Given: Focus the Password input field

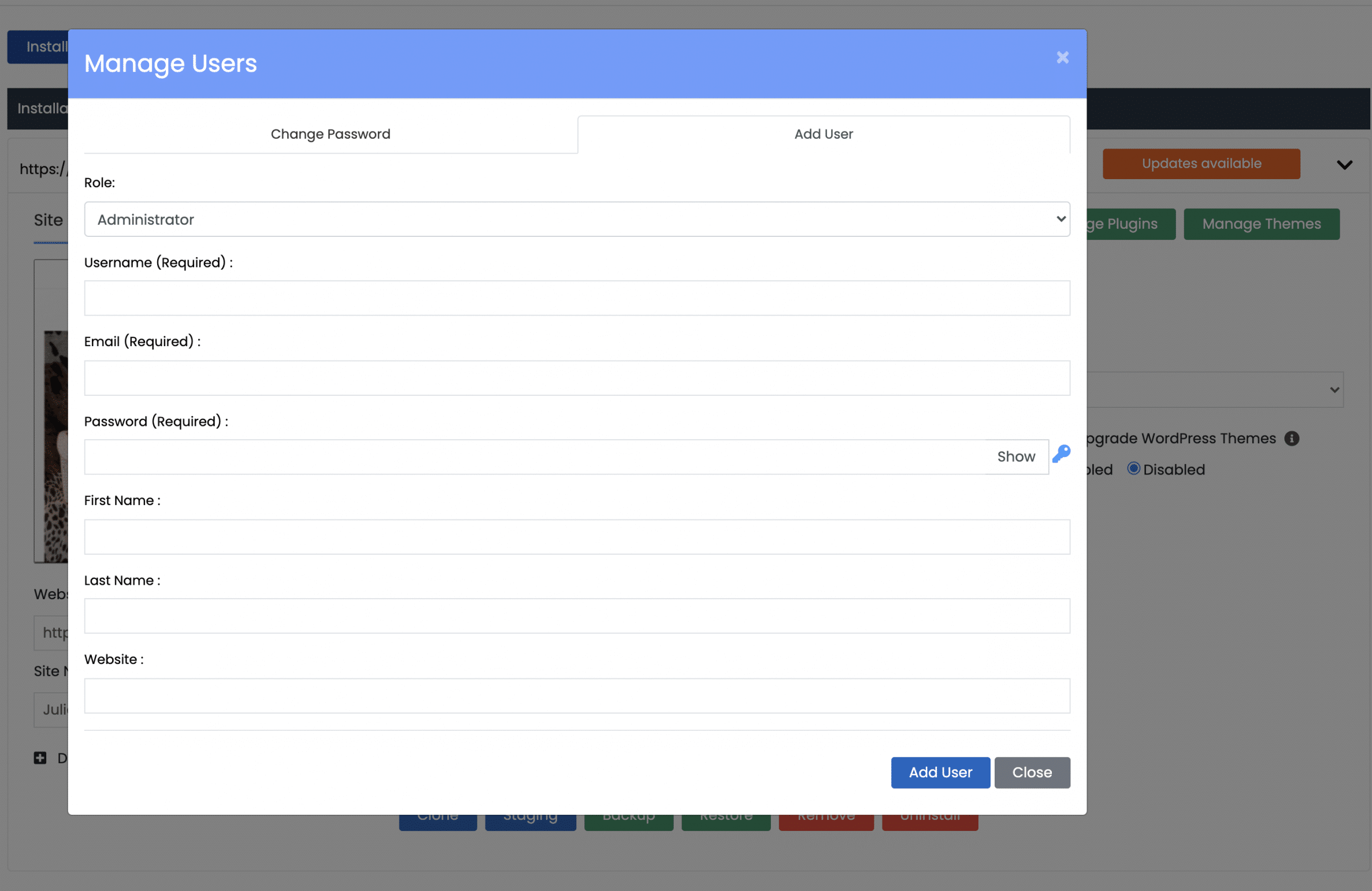Looking at the screenshot, I should point(535,457).
